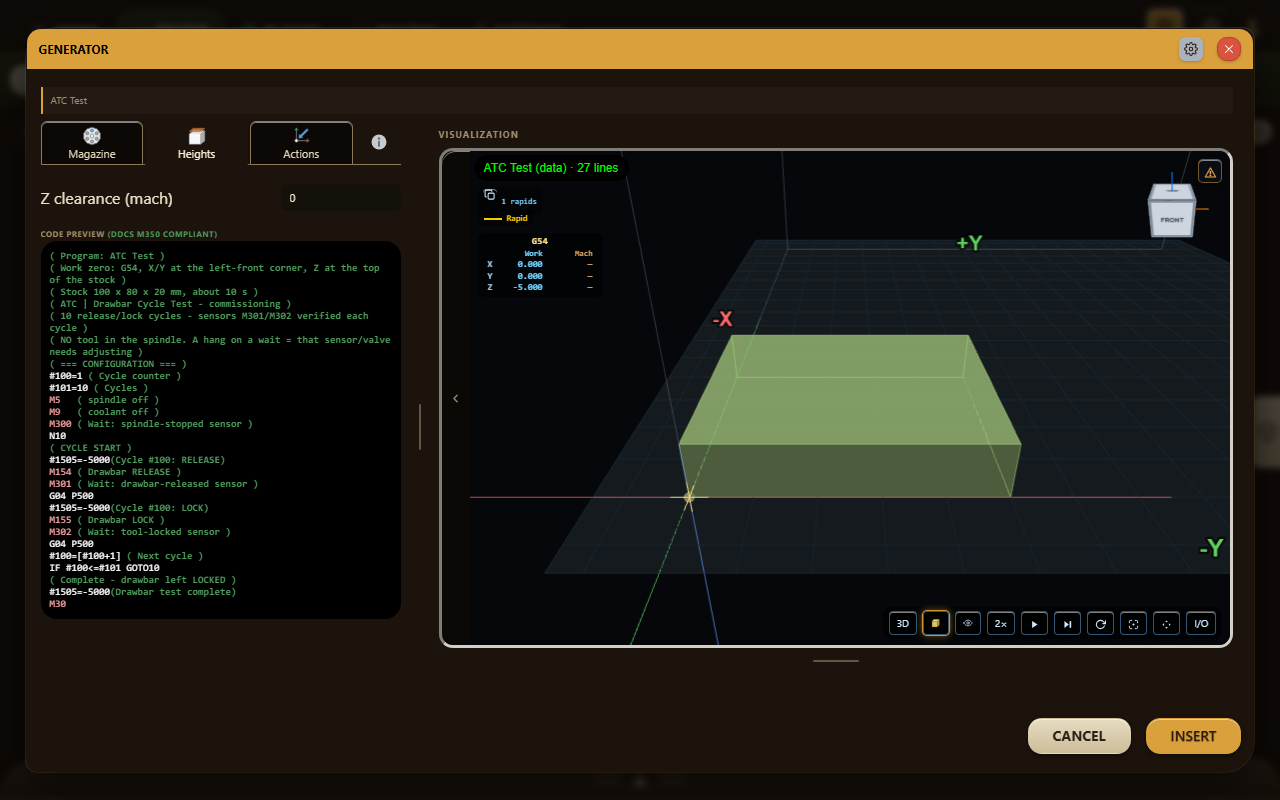Click the CANCEL button
The height and width of the screenshot is (800, 1280).
(1079, 736)
